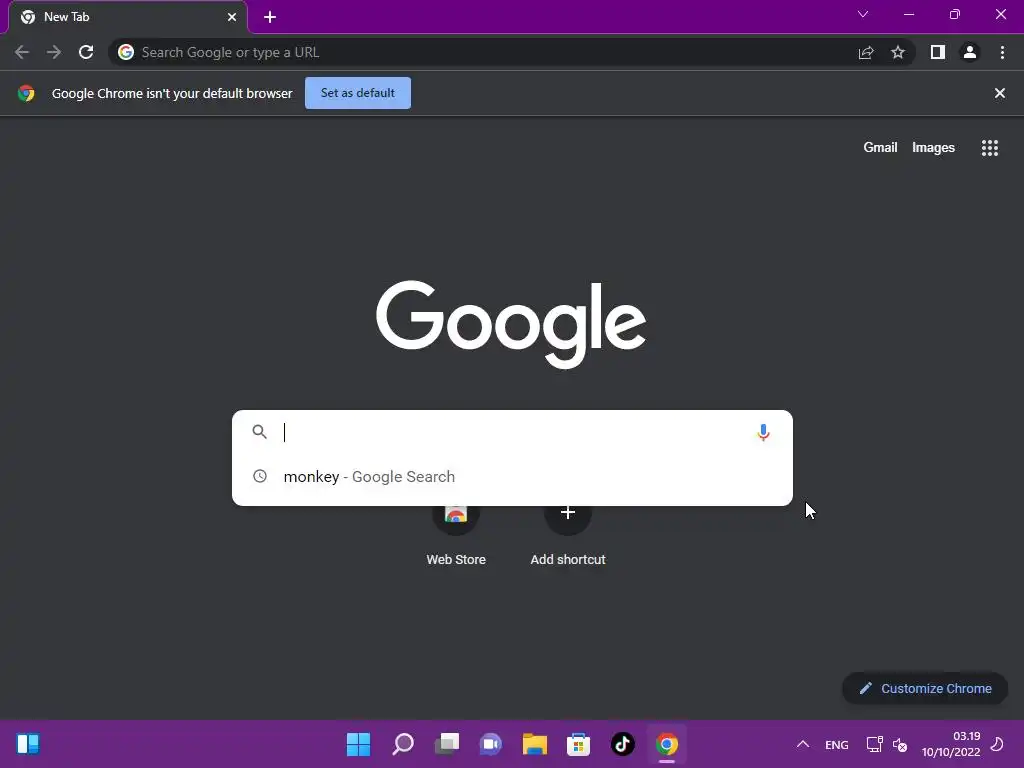This screenshot has height=768, width=1024.
Task: Bookmark this tab with the star icon
Action: (898, 52)
